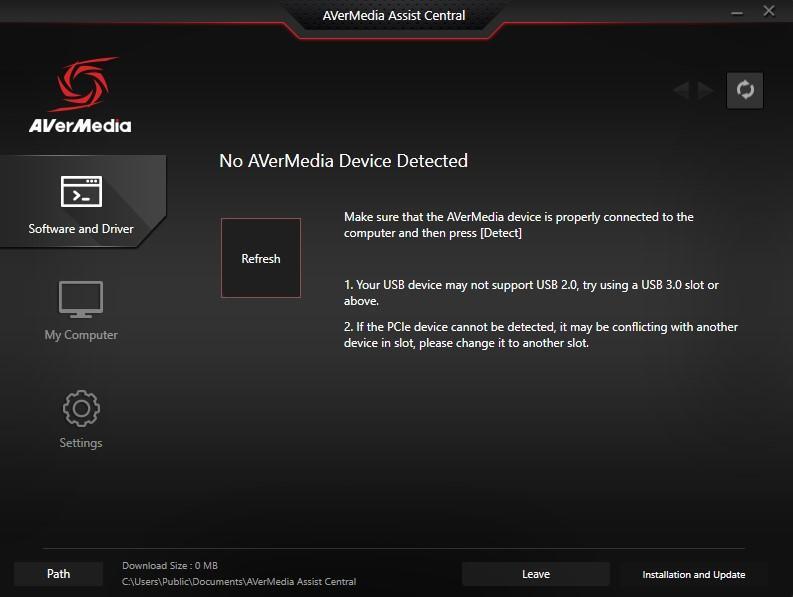Screen dimensions: 793x597
Task: Minimize the AVerMedia Assist Central window
Action: tap(737, 12)
